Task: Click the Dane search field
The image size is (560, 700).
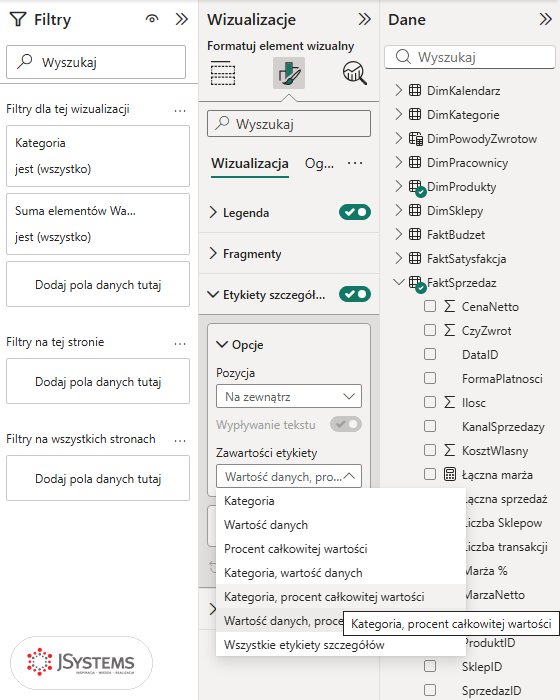Action: click(x=470, y=57)
